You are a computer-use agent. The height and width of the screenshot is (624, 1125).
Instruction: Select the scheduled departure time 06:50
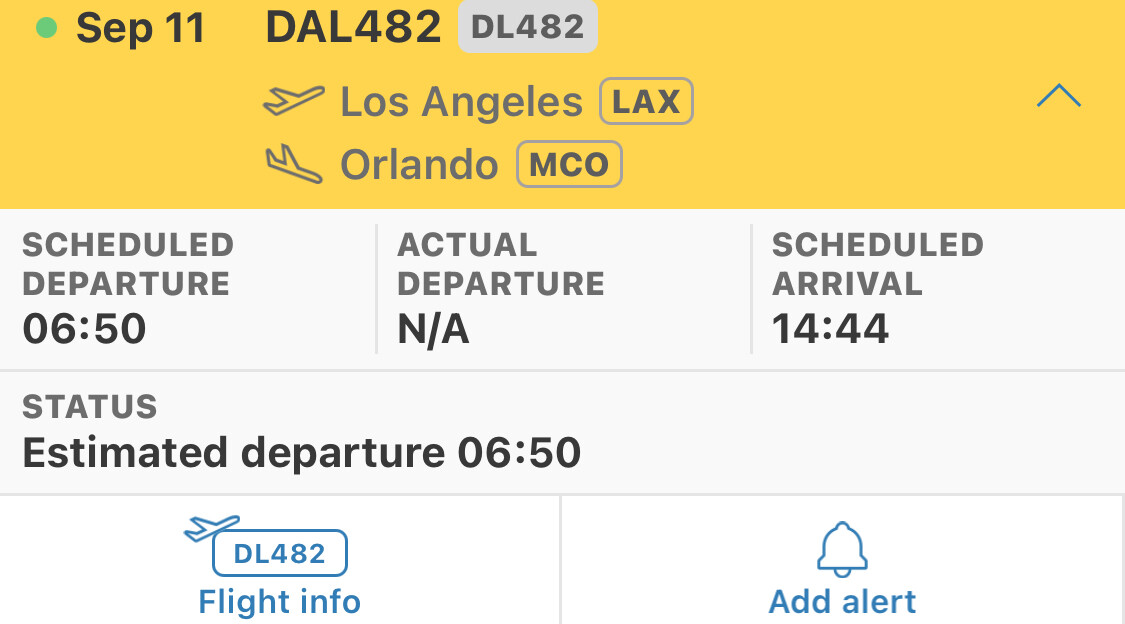[x=85, y=329]
